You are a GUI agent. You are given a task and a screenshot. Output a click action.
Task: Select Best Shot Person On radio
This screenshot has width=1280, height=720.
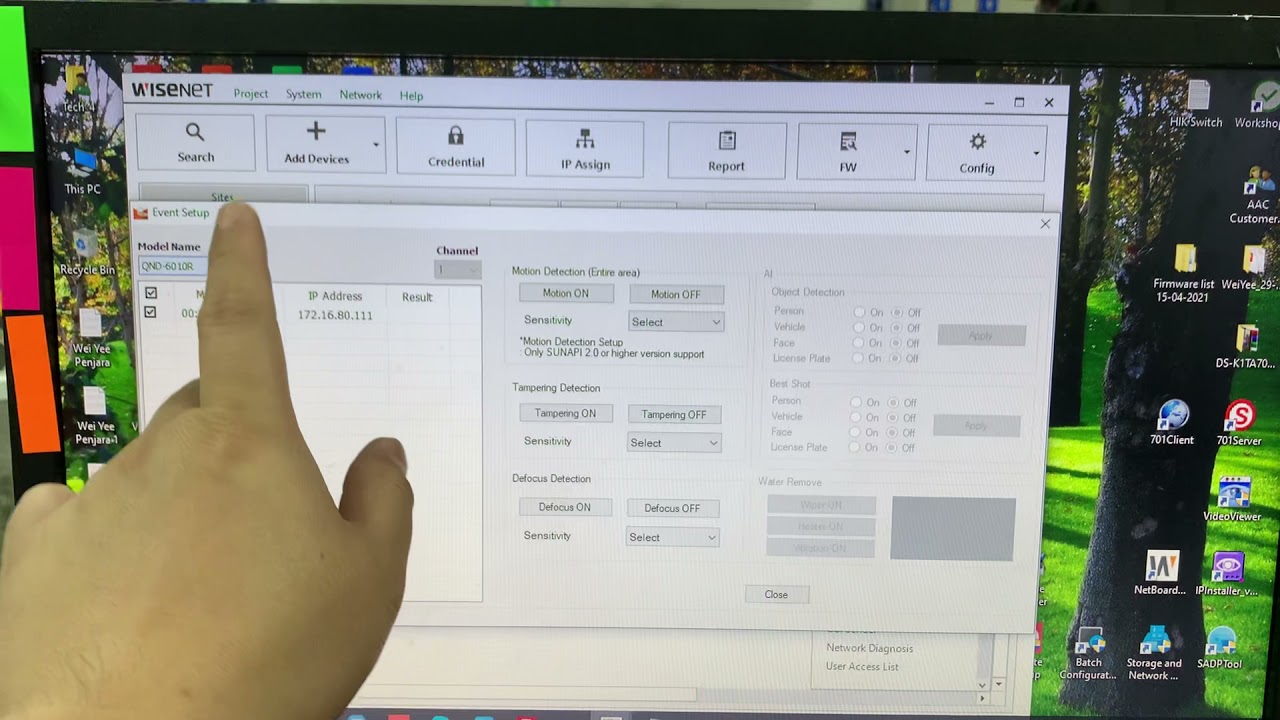click(856, 402)
